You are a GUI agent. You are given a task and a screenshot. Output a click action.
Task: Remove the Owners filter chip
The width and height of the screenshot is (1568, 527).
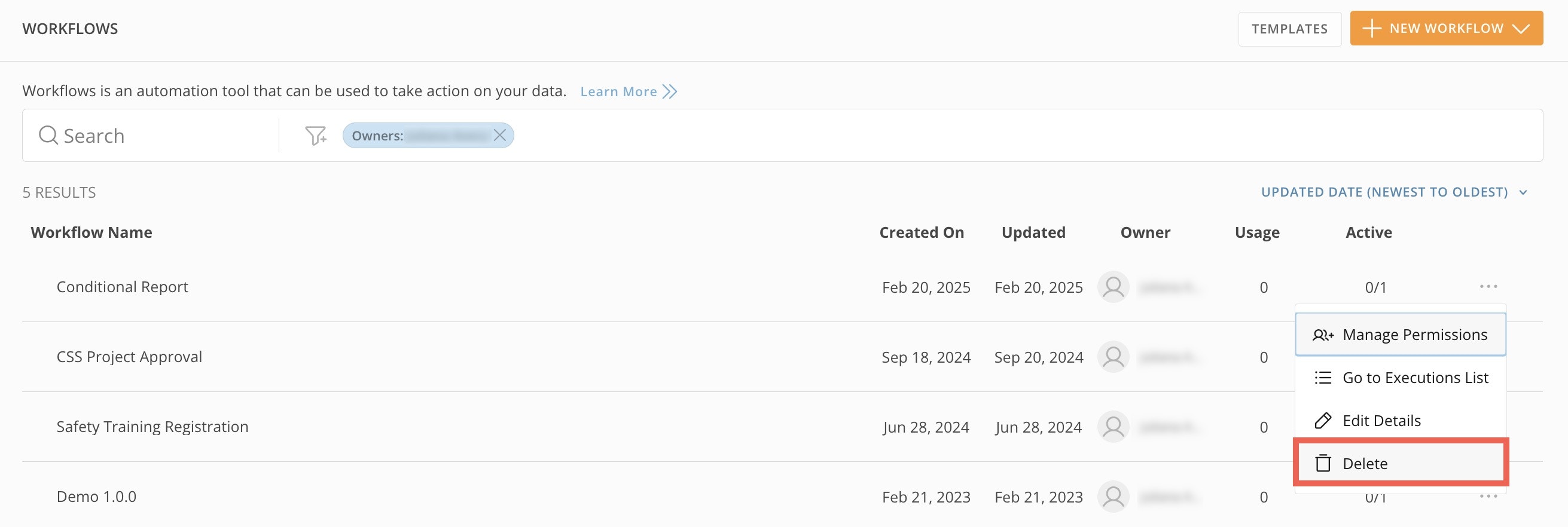point(500,135)
